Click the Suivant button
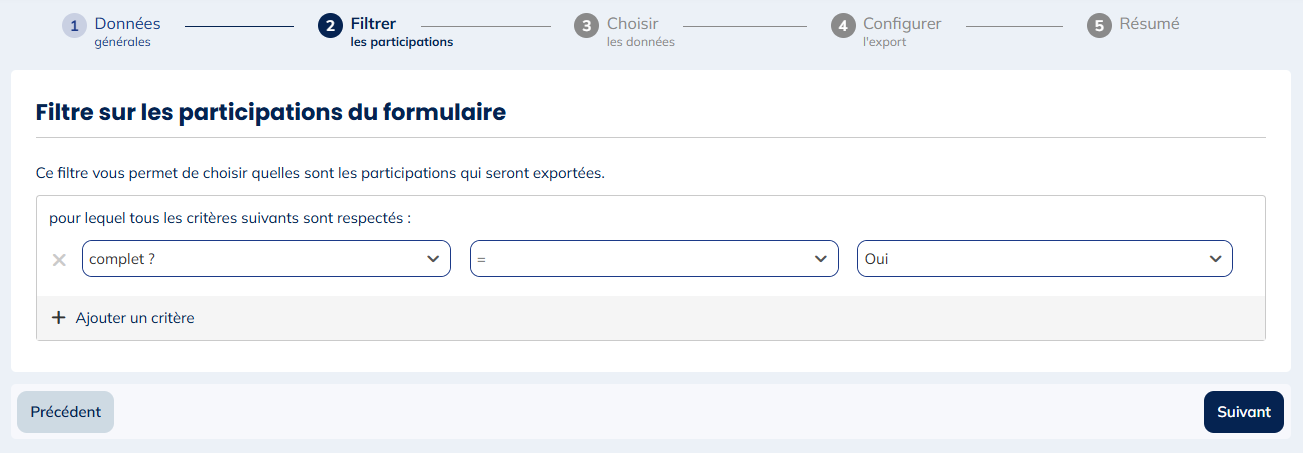This screenshot has width=1303, height=453. pyautogui.click(x=1243, y=412)
